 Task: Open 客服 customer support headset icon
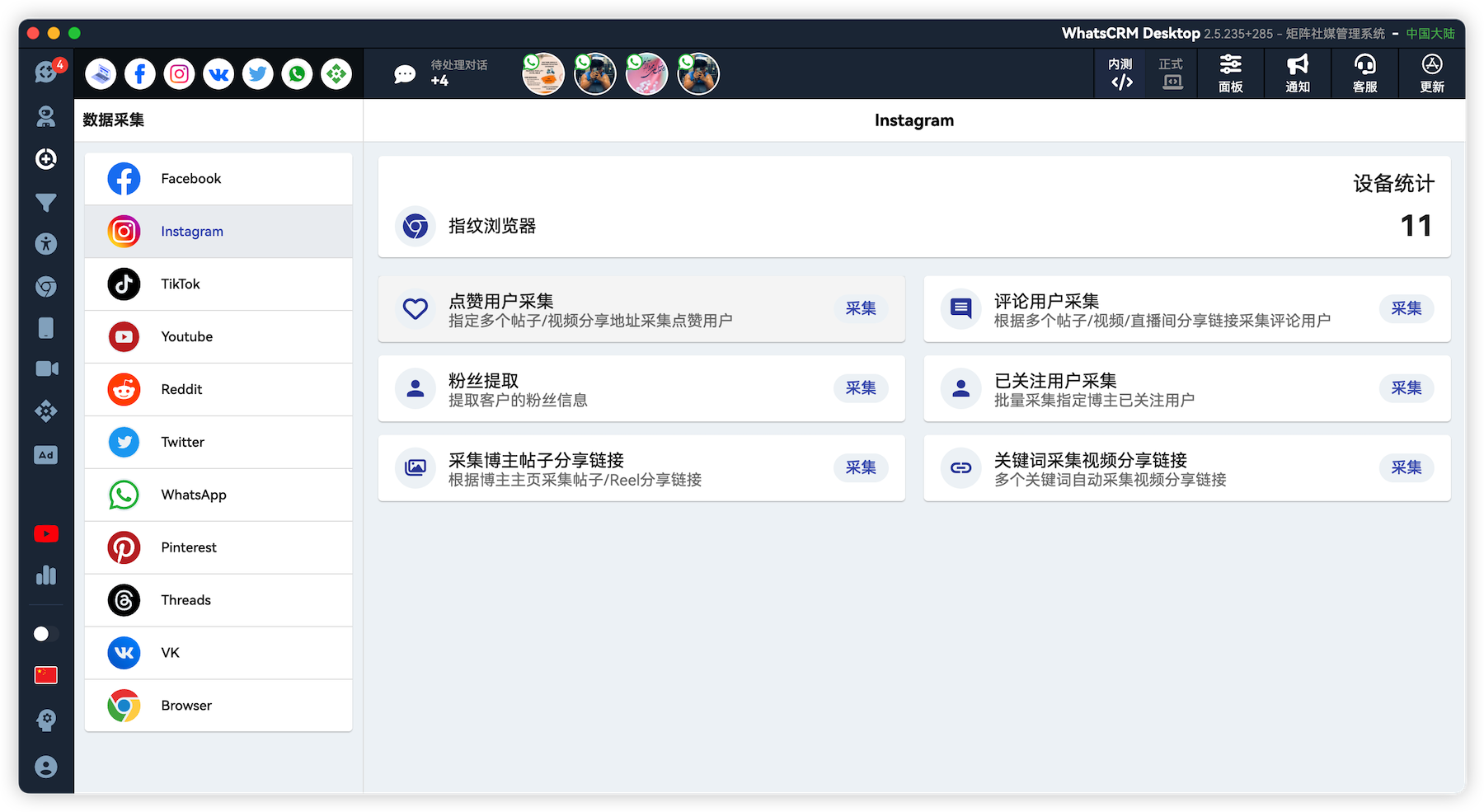click(x=1364, y=73)
